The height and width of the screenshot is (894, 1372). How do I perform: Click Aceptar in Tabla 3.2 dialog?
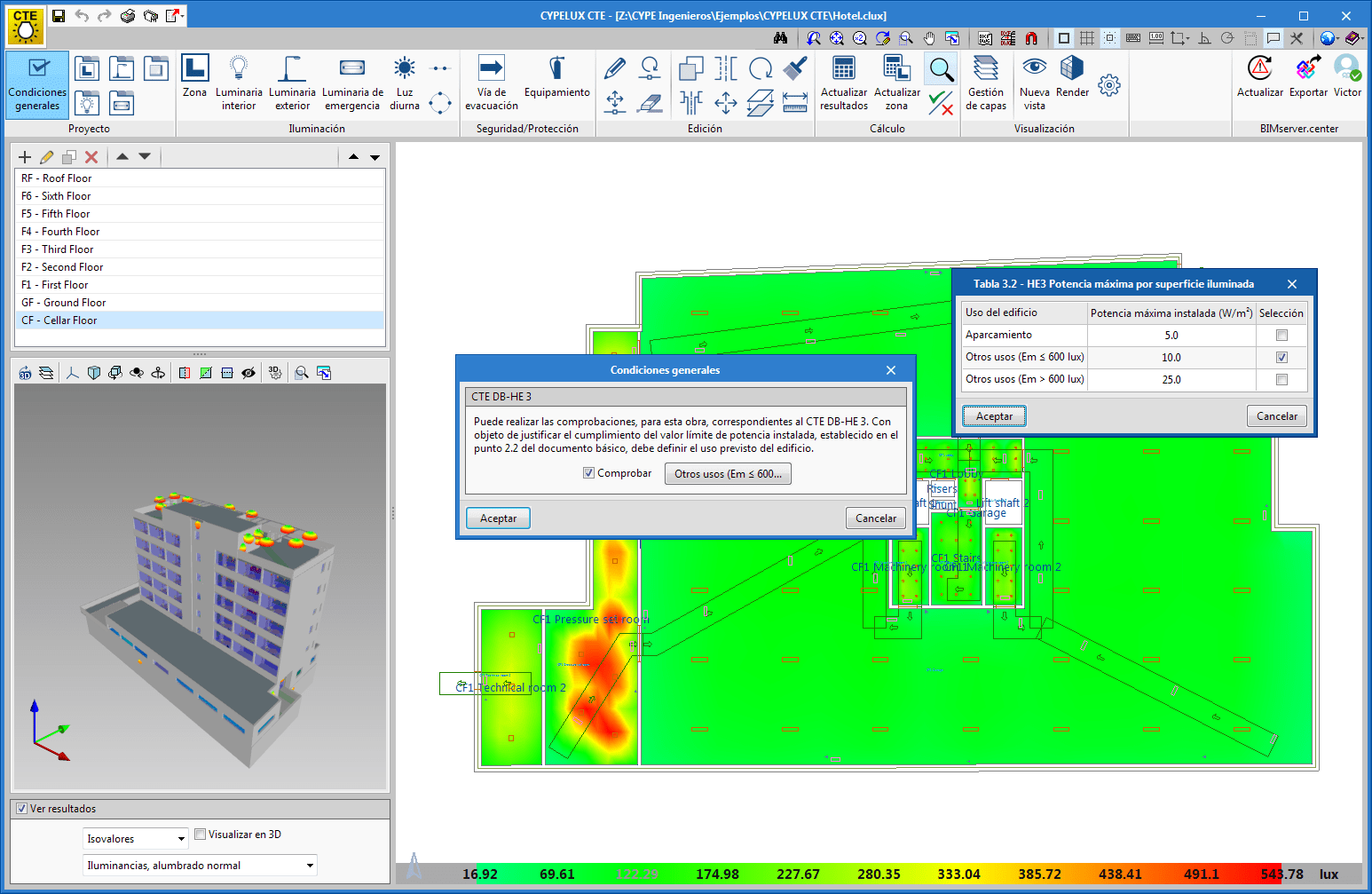point(994,416)
